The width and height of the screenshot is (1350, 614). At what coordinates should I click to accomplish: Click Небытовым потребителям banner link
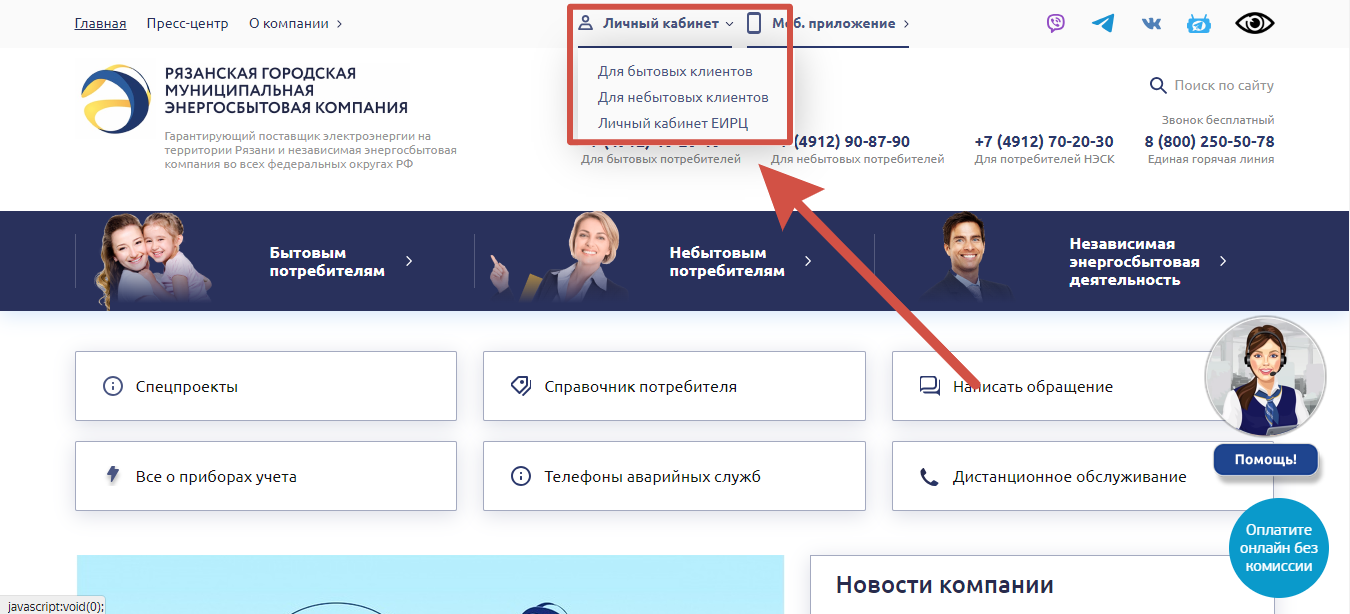pos(727,261)
